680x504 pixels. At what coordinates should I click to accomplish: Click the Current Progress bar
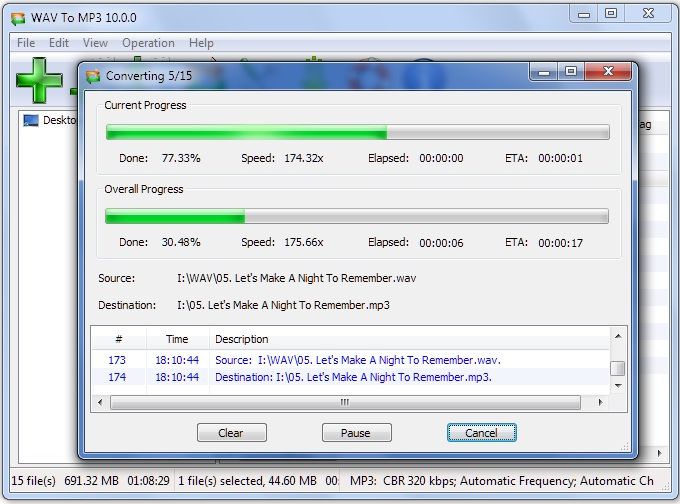tap(358, 132)
